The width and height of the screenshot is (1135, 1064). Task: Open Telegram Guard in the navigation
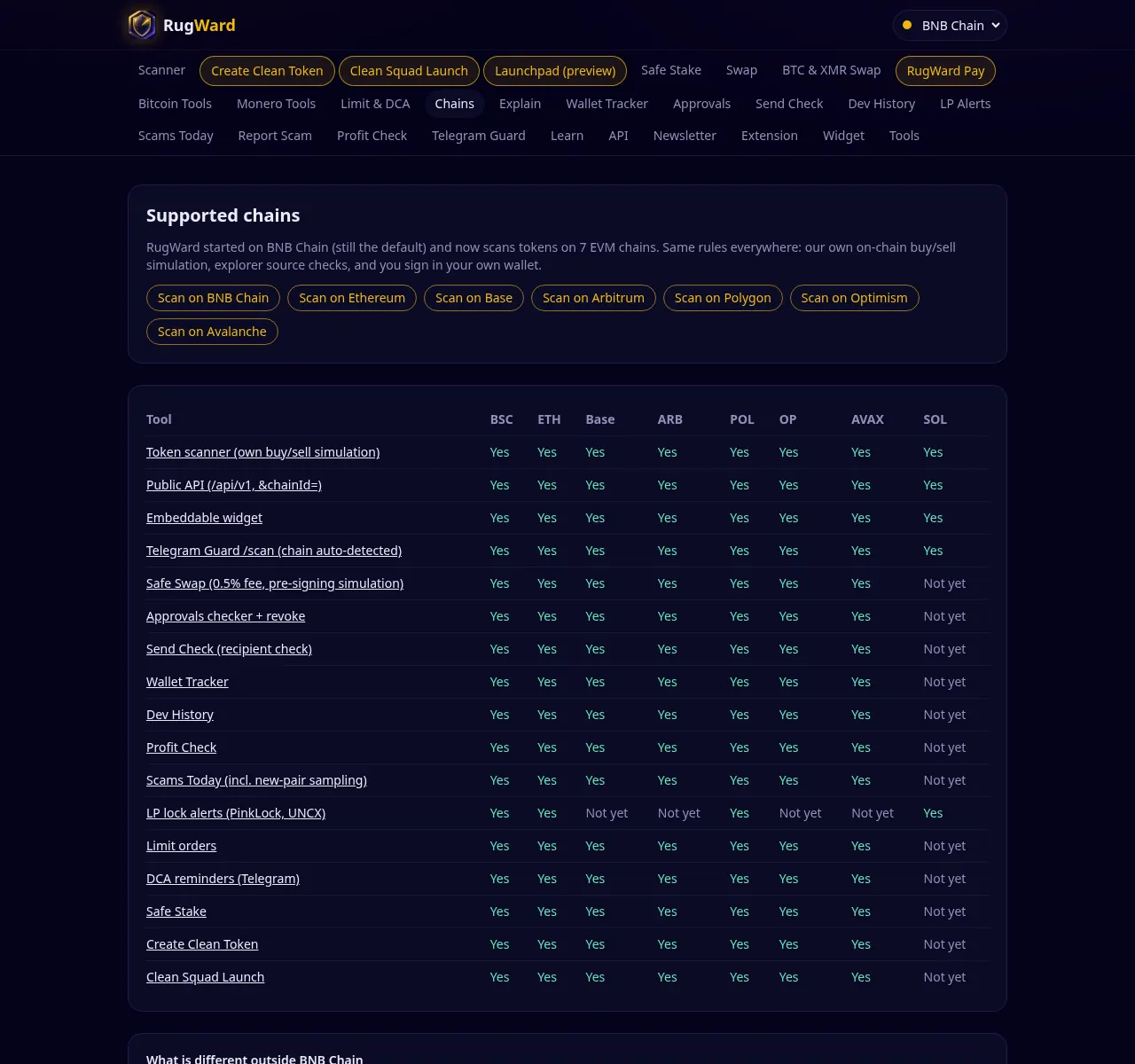pos(479,136)
